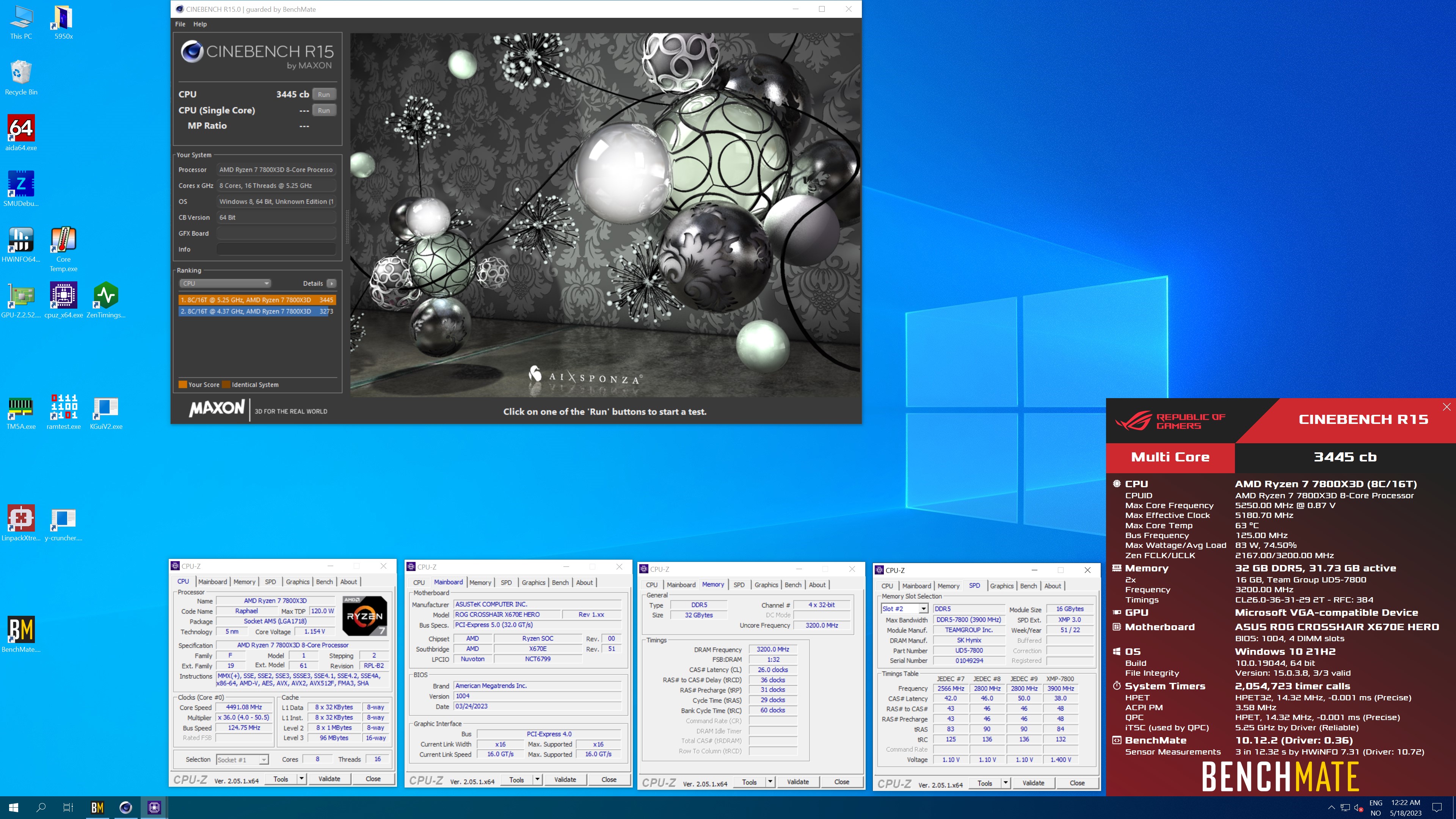Viewport: 1456px width, 819px height.
Task: Open TM5A.exe memory test icon
Action: (21, 412)
